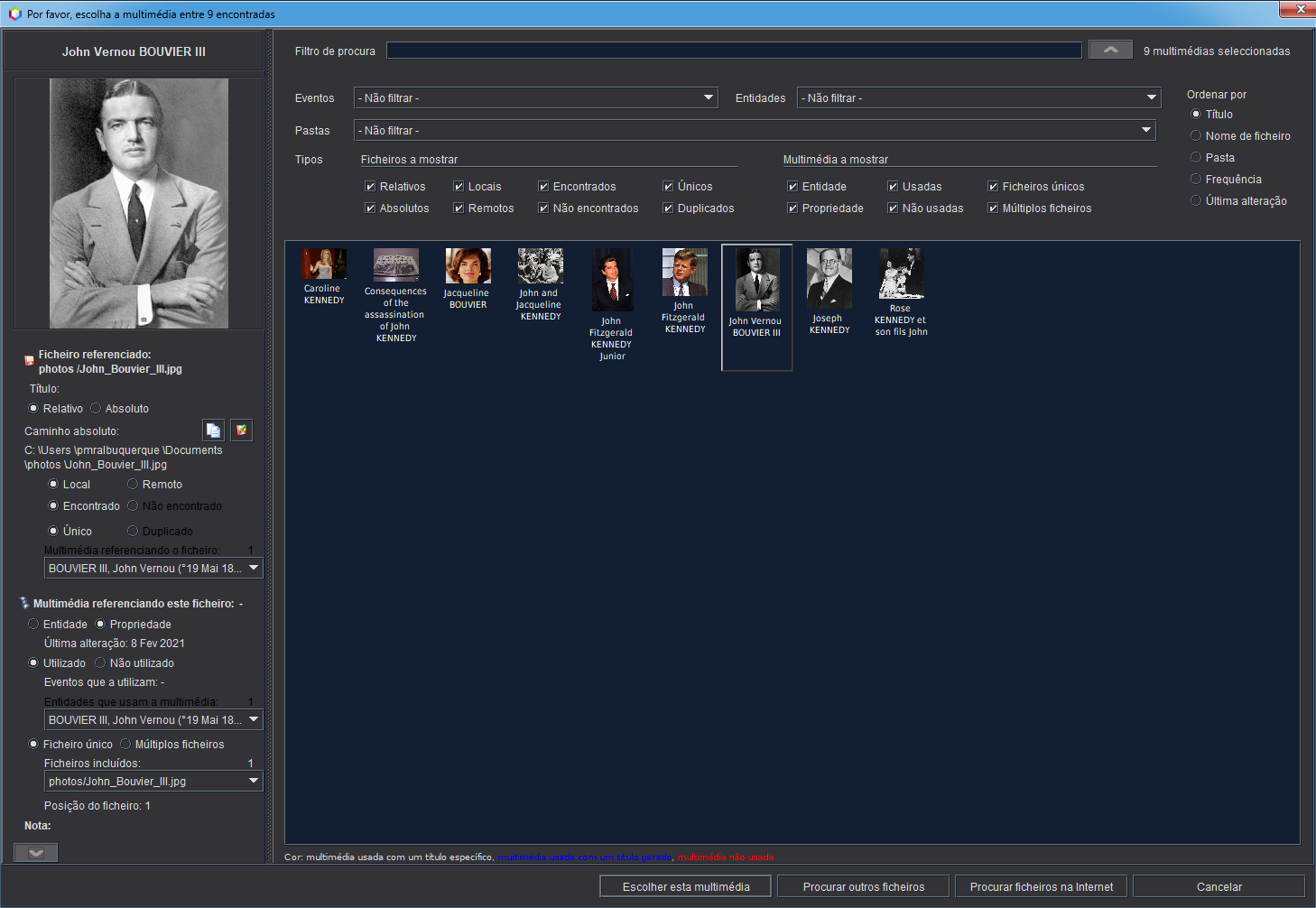Viewport: 1316px width, 908px height.
Task: Click the copy absolute path icon
Action: tap(213, 431)
